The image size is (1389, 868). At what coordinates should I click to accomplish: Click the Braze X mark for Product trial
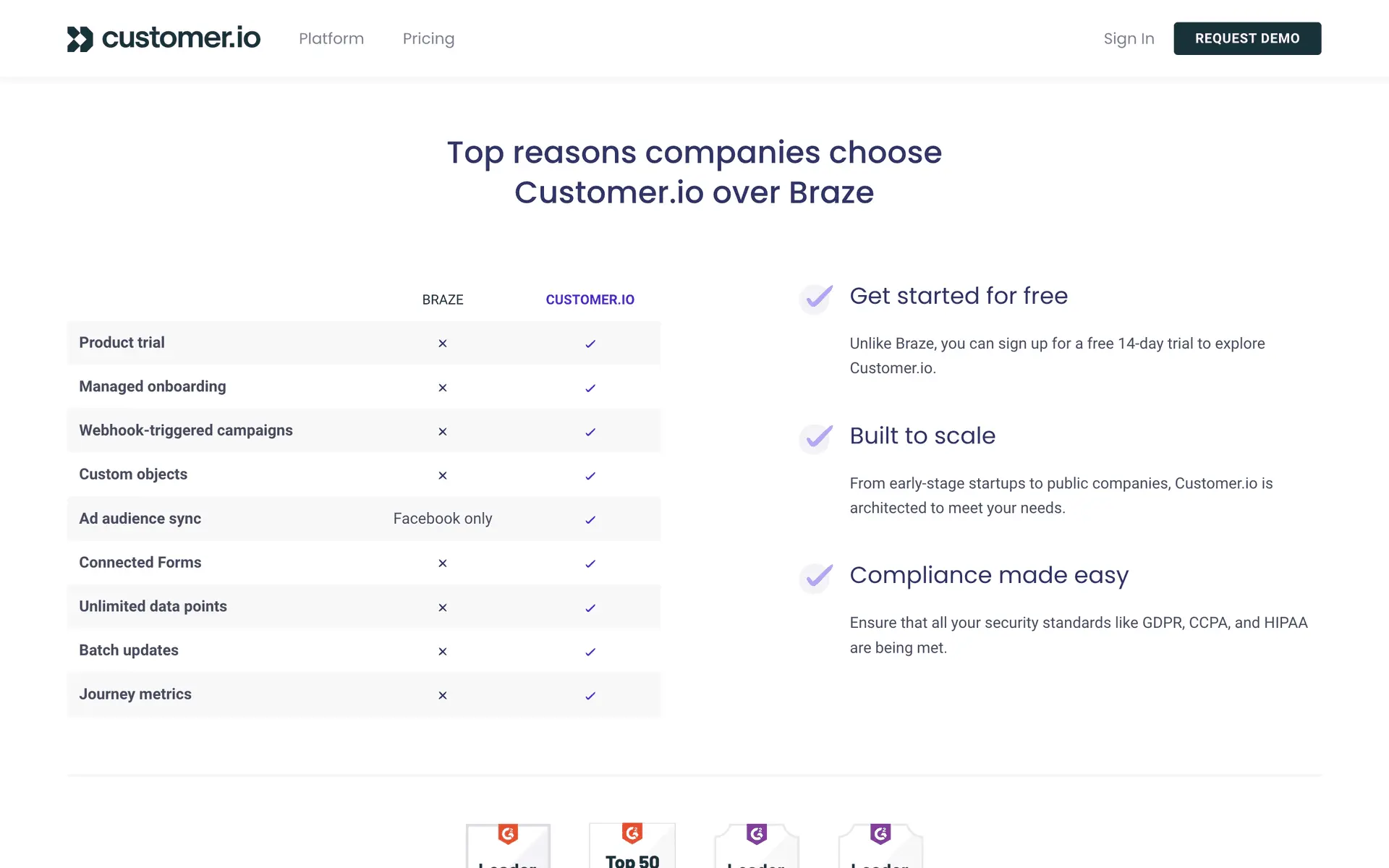tap(443, 344)
